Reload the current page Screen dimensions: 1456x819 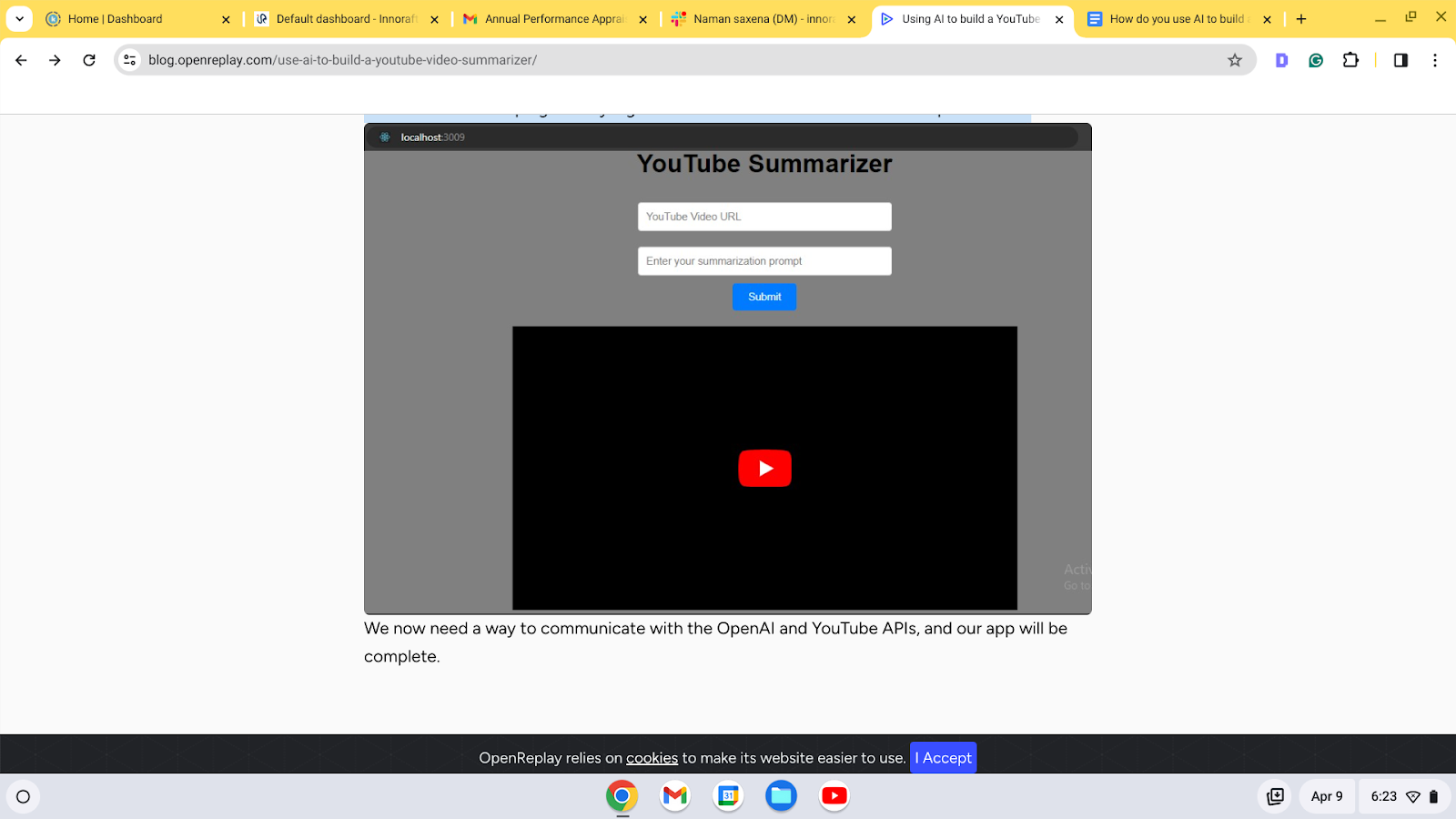click(x=89, y=60)
